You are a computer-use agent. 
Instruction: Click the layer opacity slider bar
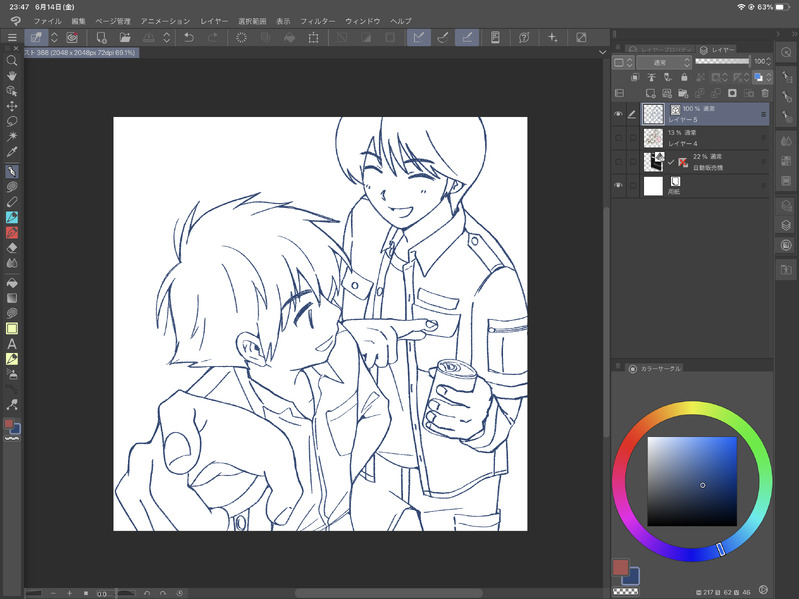[723, 62]
